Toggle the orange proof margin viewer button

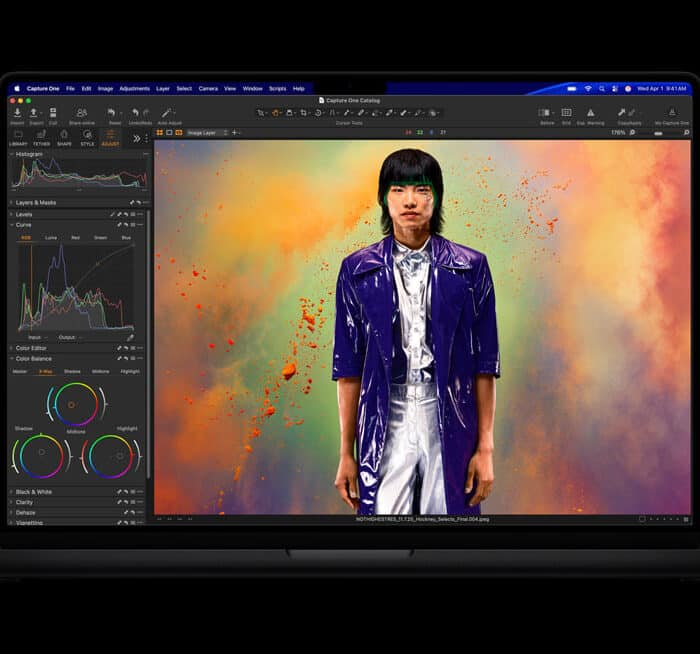click(179, 133)
